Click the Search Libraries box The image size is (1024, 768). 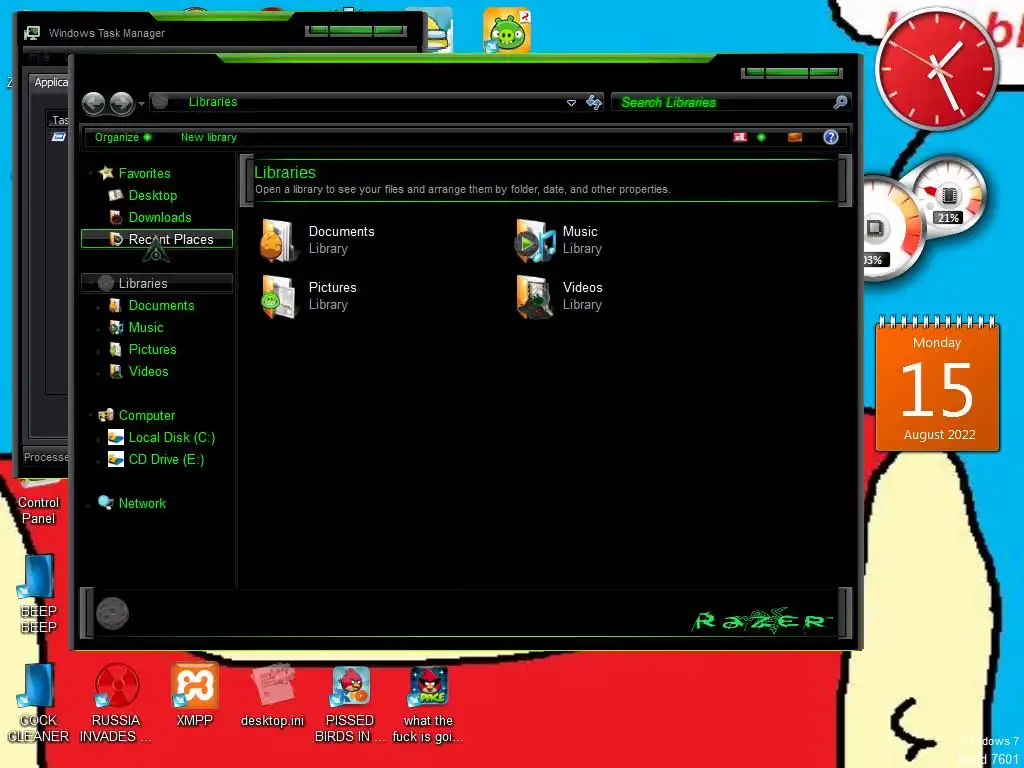point(731,102)
